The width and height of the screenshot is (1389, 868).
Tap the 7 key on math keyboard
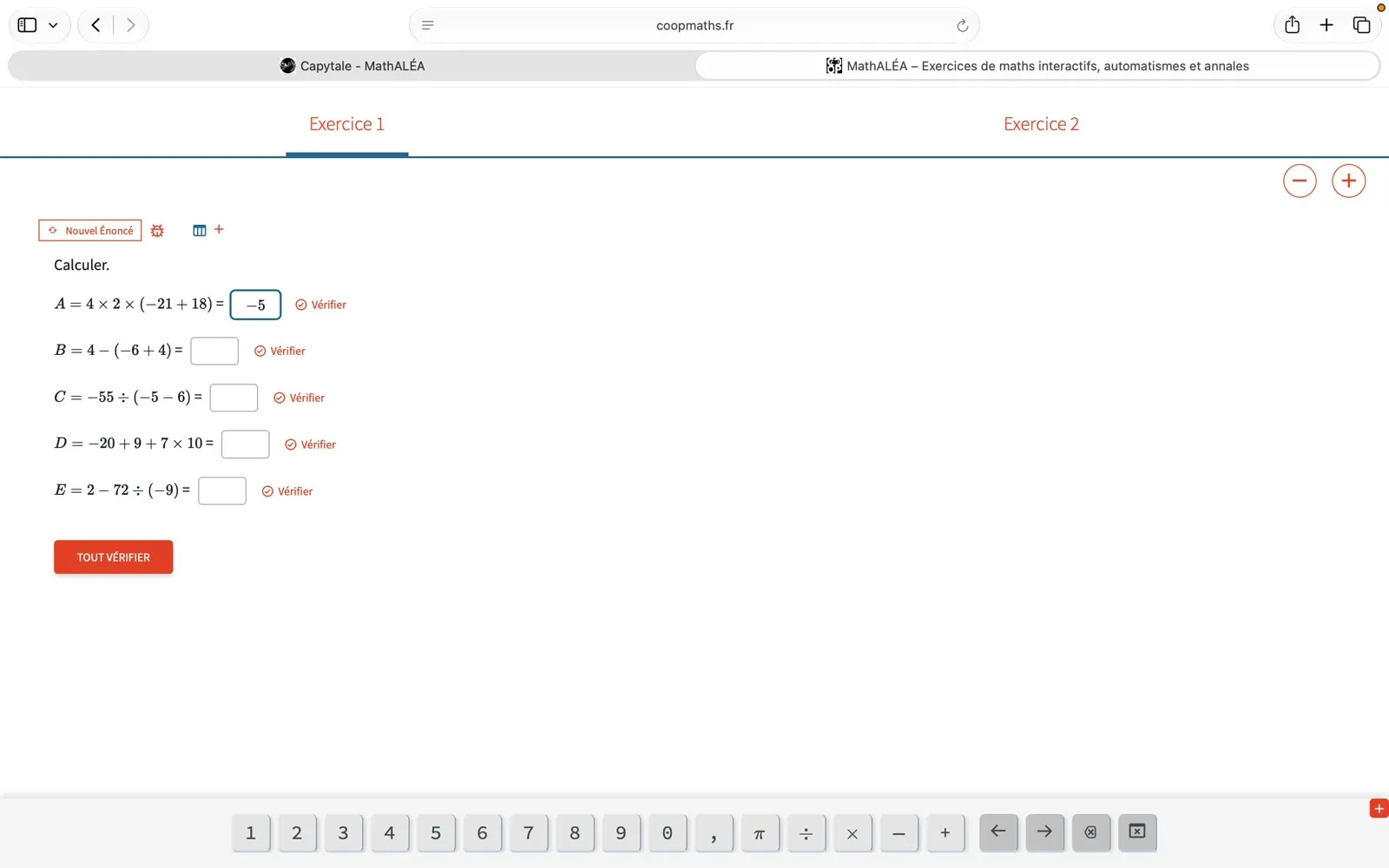529,833
